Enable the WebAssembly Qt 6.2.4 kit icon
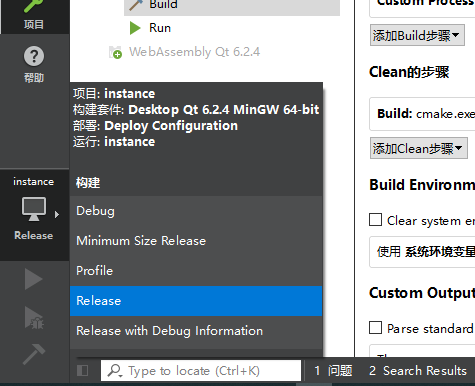This screenshot has width=475, height=386. [115, 52]
